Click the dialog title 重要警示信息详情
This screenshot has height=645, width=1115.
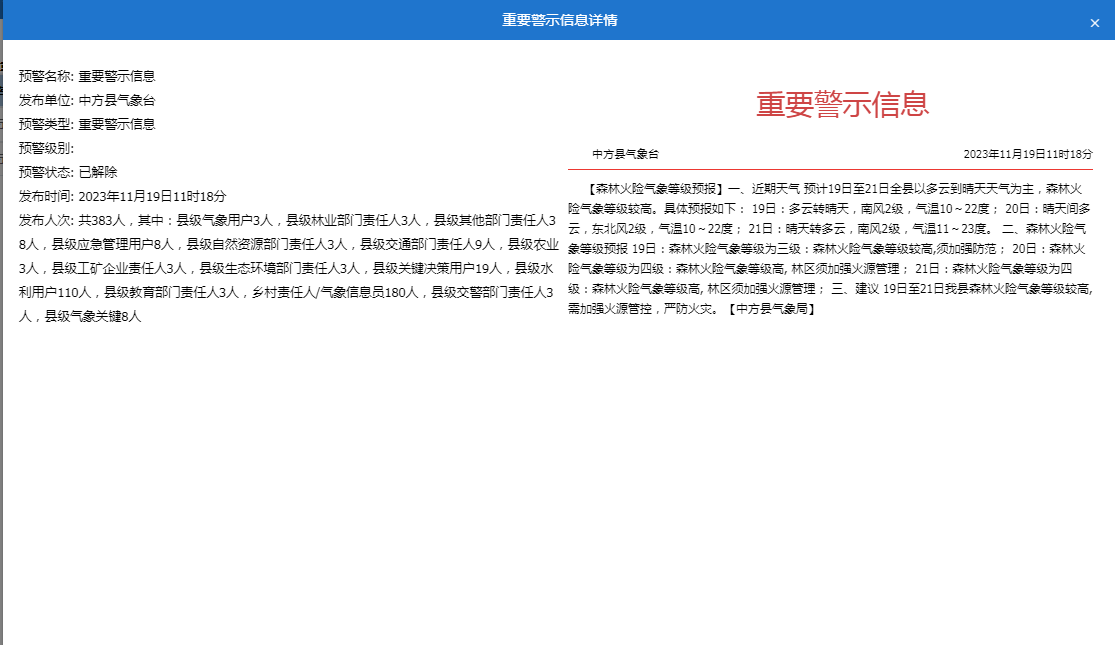[560, 20]
